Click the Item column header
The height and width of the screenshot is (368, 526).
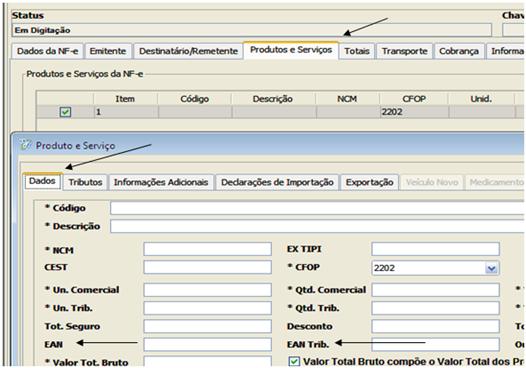tap(125, 99)
